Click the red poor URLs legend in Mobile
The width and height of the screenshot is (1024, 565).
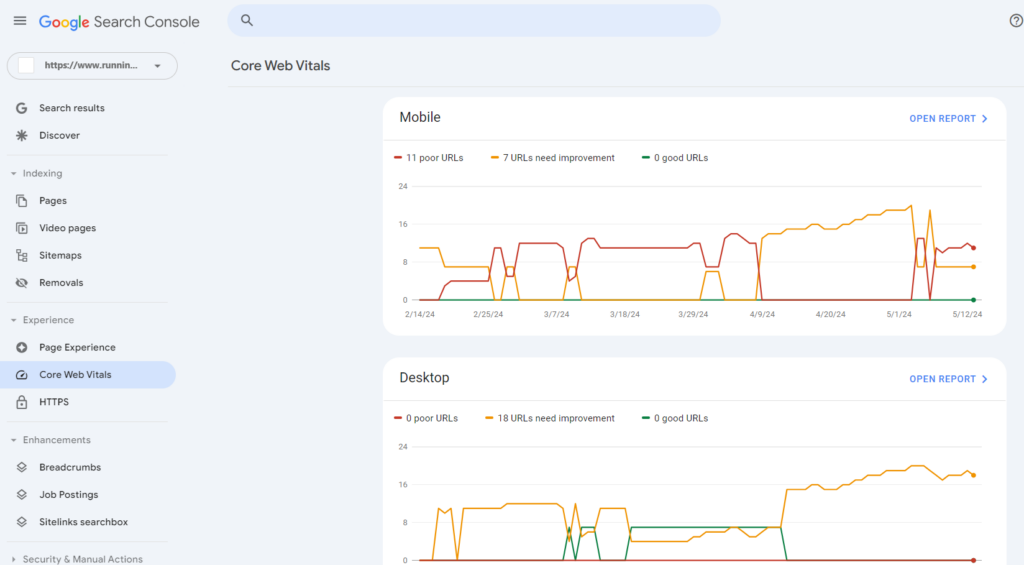click(x=429, y=157)
